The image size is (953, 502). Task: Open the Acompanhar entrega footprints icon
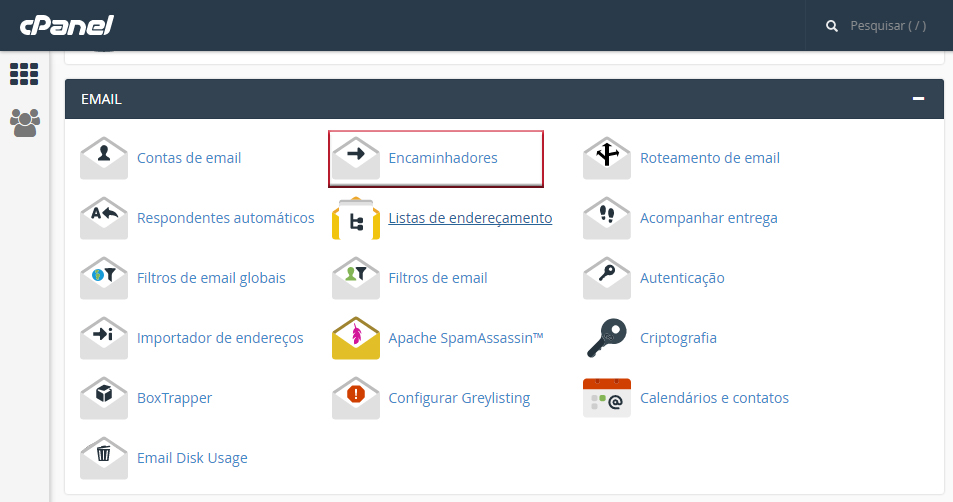[x=607, y=218]
